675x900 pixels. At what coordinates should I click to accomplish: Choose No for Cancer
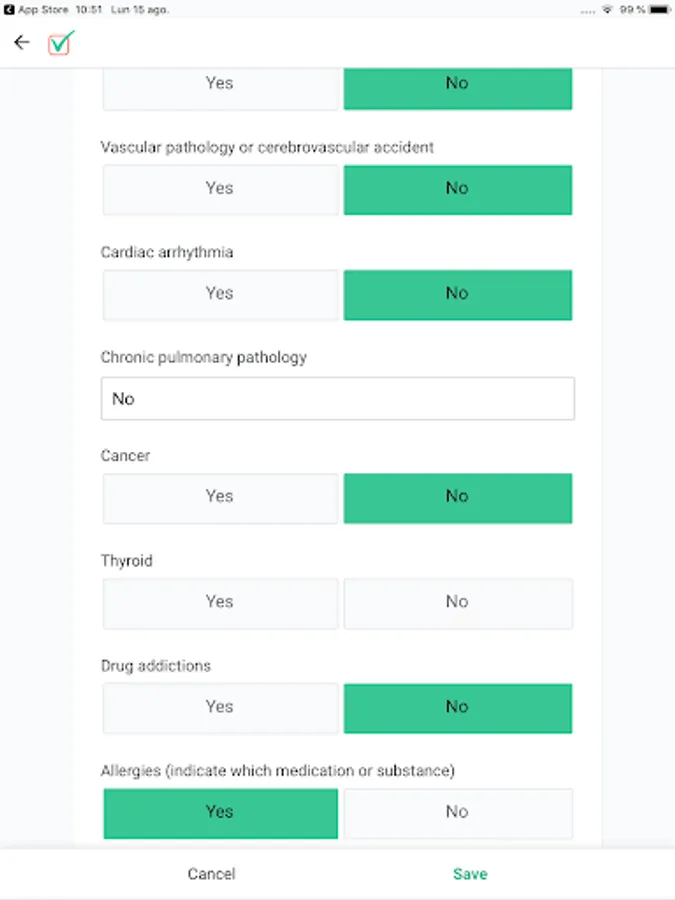click(457, 498)
